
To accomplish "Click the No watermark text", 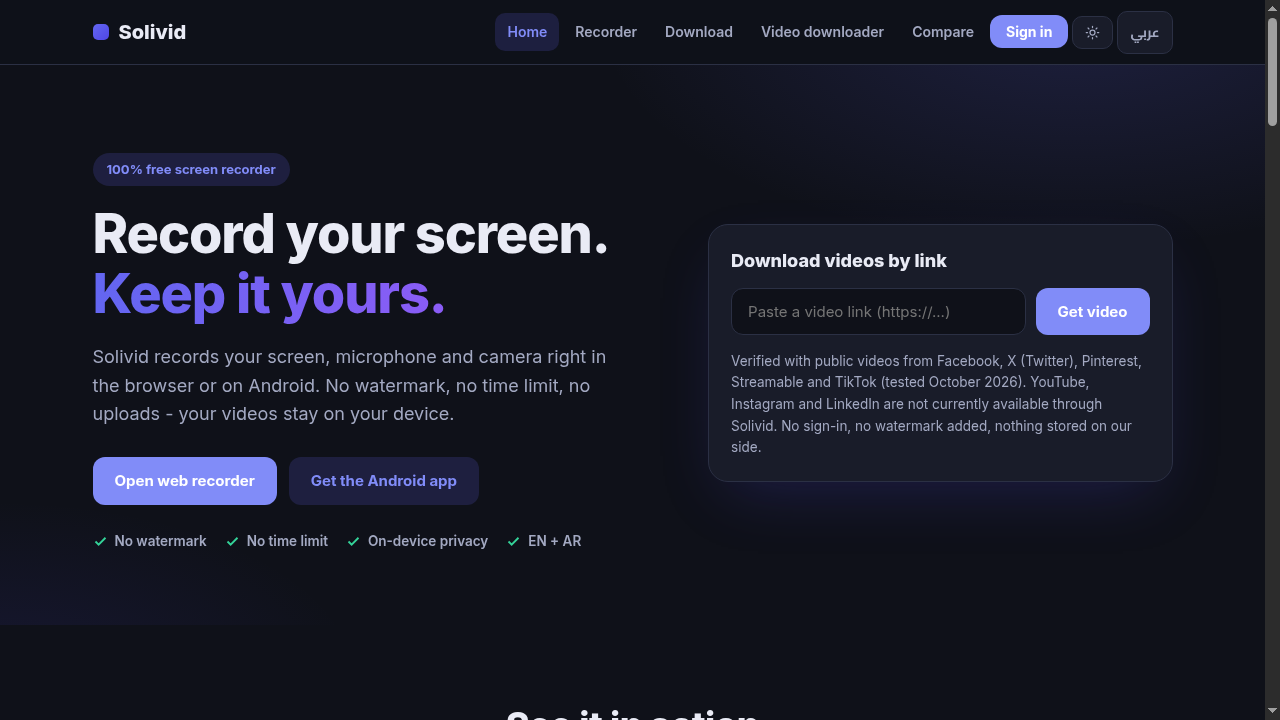I will [x=161, y=541].
